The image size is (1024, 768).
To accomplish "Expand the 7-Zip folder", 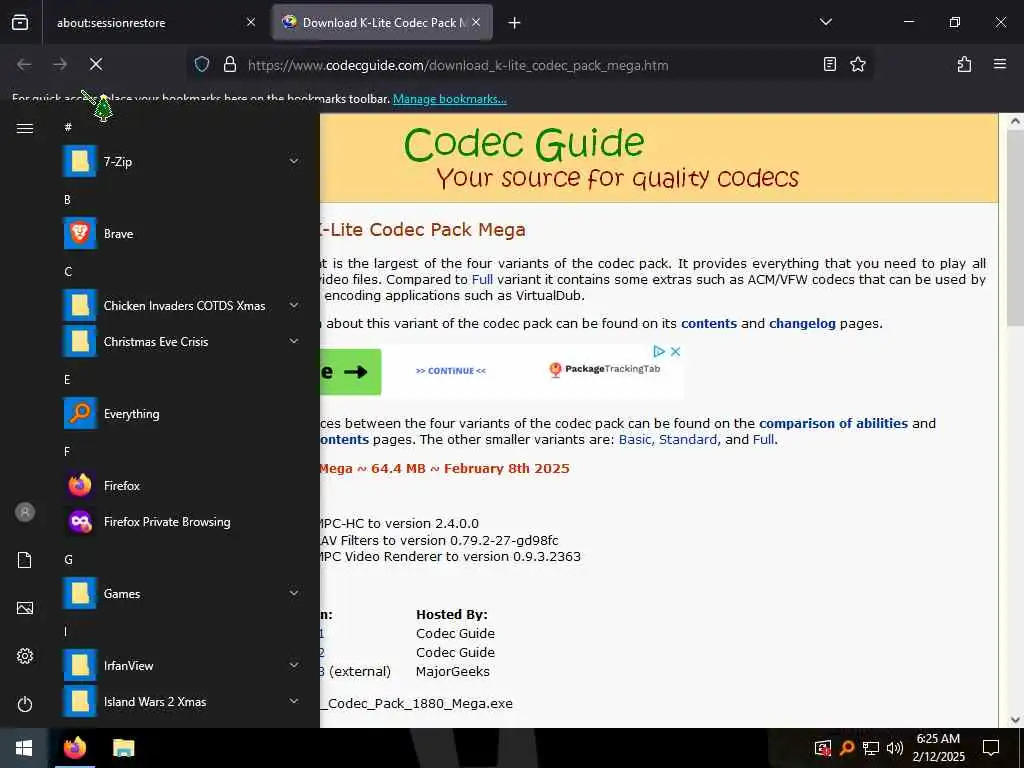I will coord(182,161).
